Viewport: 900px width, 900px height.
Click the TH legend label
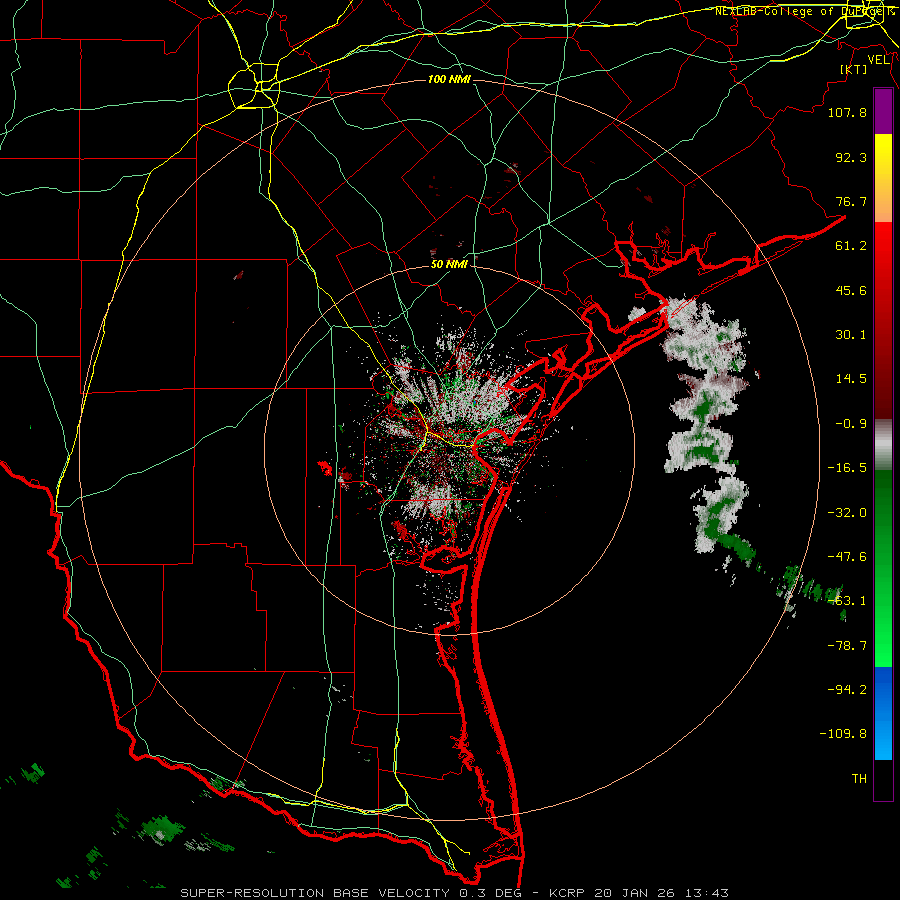point(859,779)
